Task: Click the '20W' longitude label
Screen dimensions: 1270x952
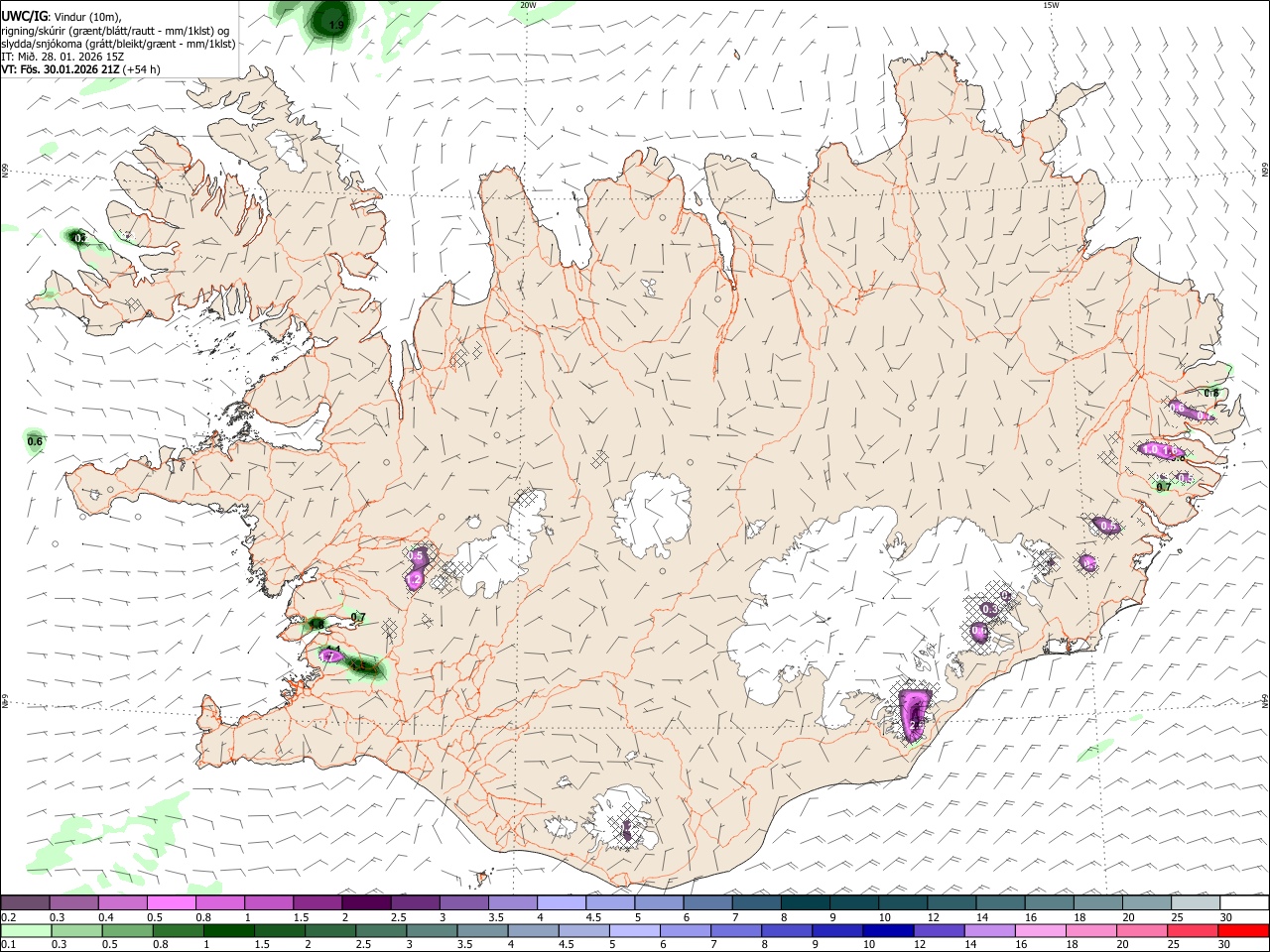Action: (x=528, y=5)
